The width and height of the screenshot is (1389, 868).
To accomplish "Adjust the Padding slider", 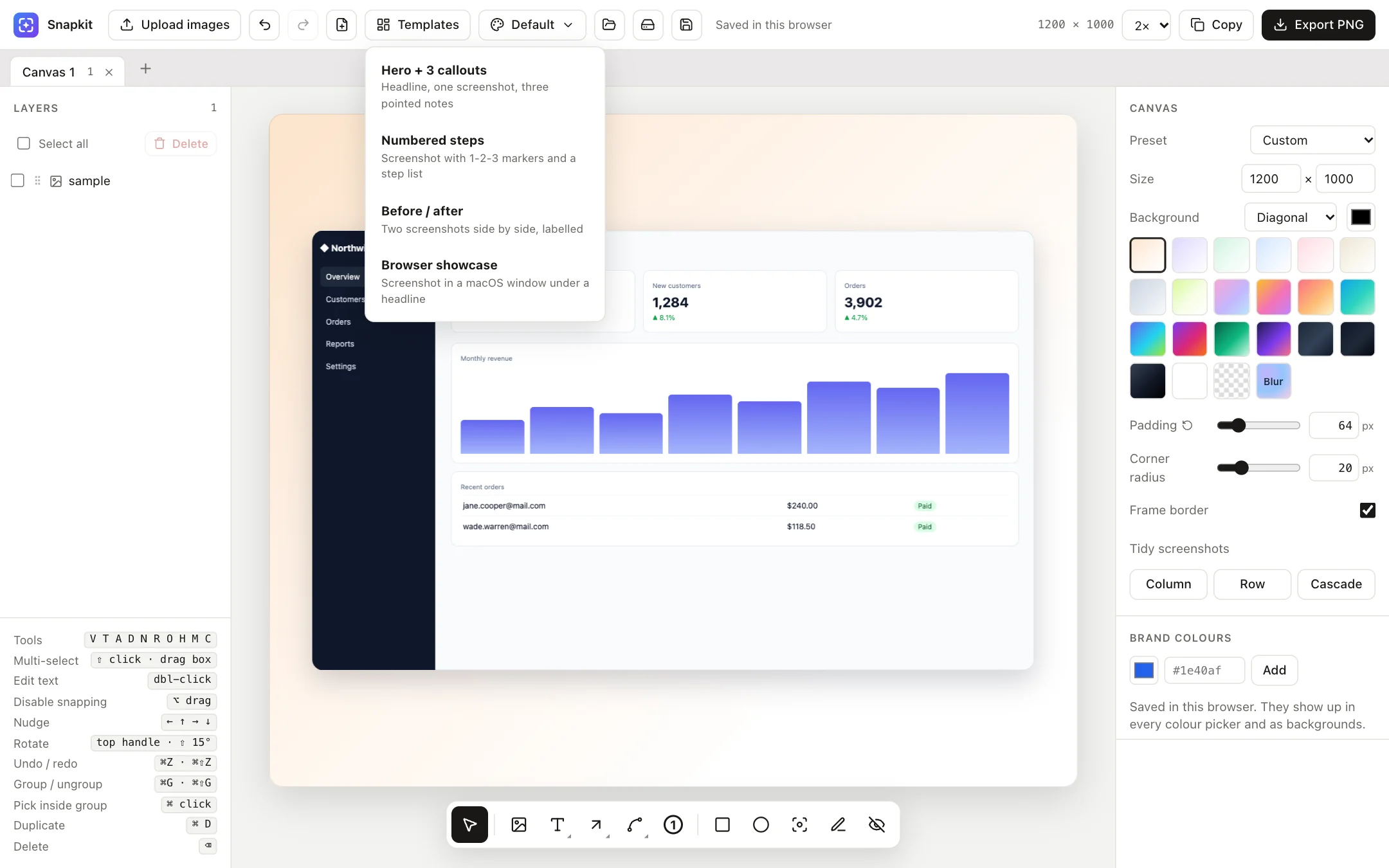I will (1258, 425).
